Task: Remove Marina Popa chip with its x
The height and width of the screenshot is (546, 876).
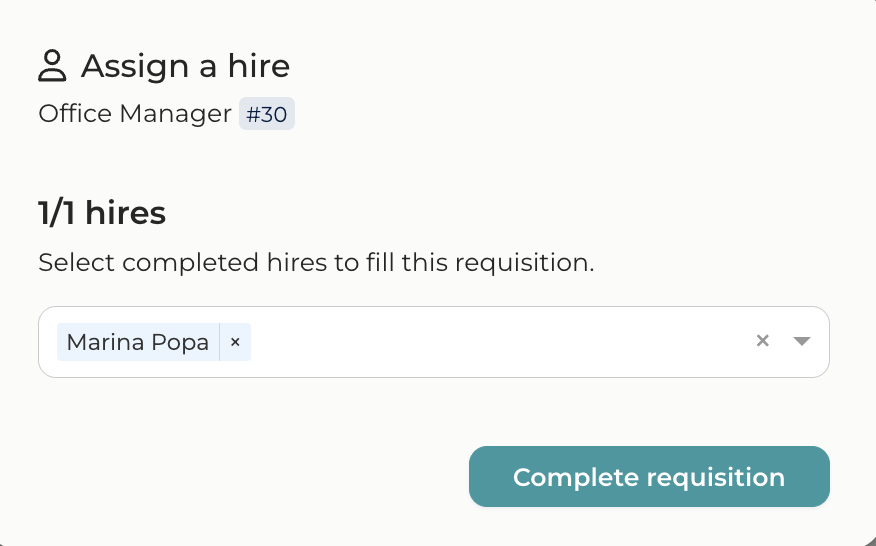Action: 235,342
